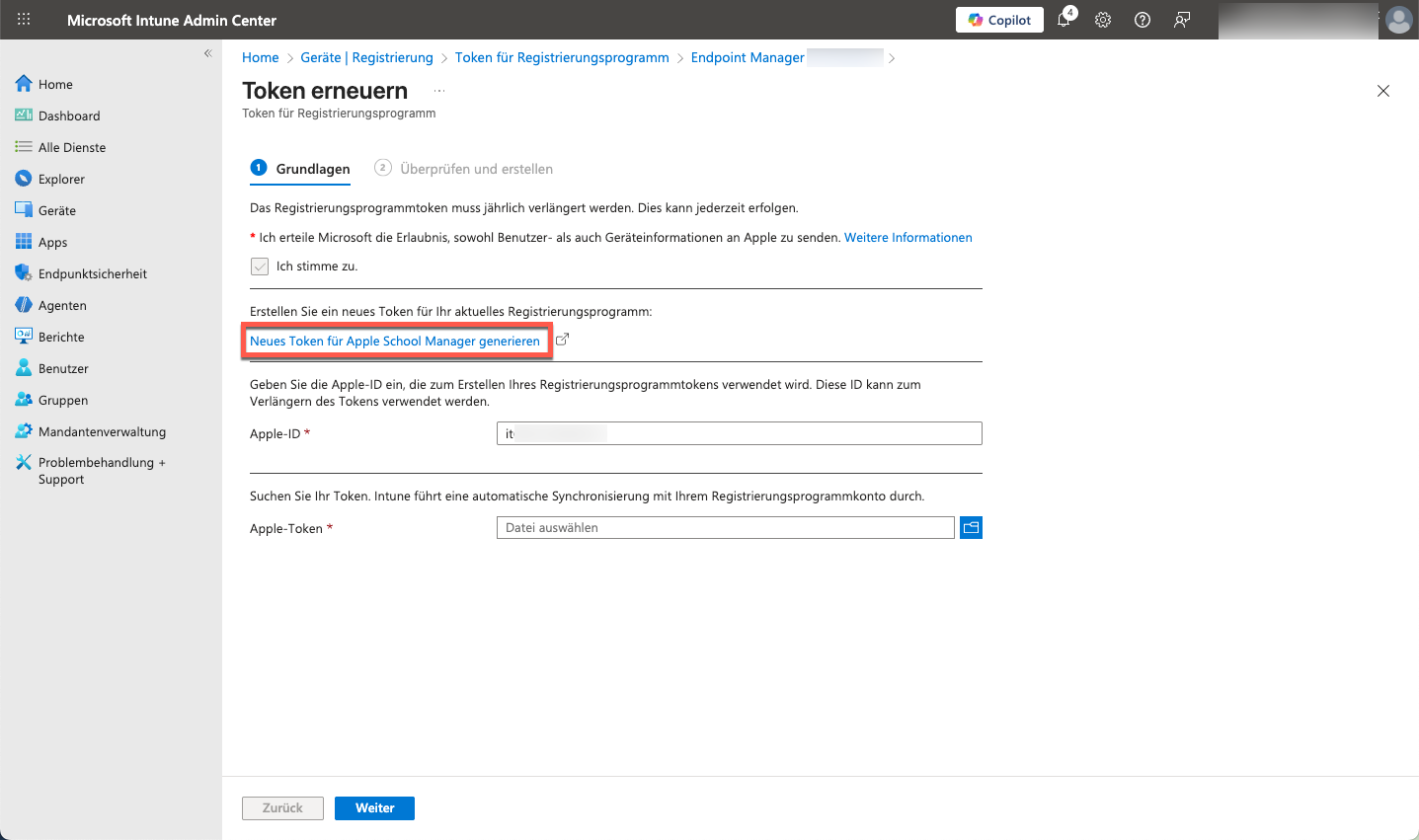The image size is (1419, 840).
Task: Switch to Überprüfen und erstellen tab
Action: (x=475, y=169)
